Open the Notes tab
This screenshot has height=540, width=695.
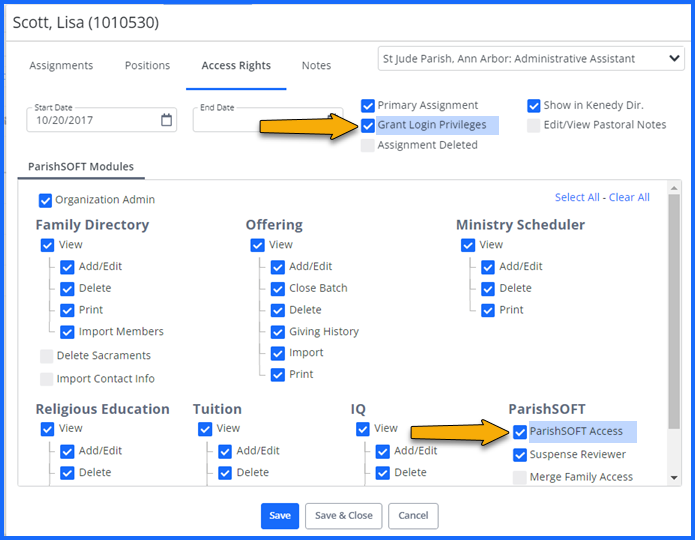[x=316, y=66]
